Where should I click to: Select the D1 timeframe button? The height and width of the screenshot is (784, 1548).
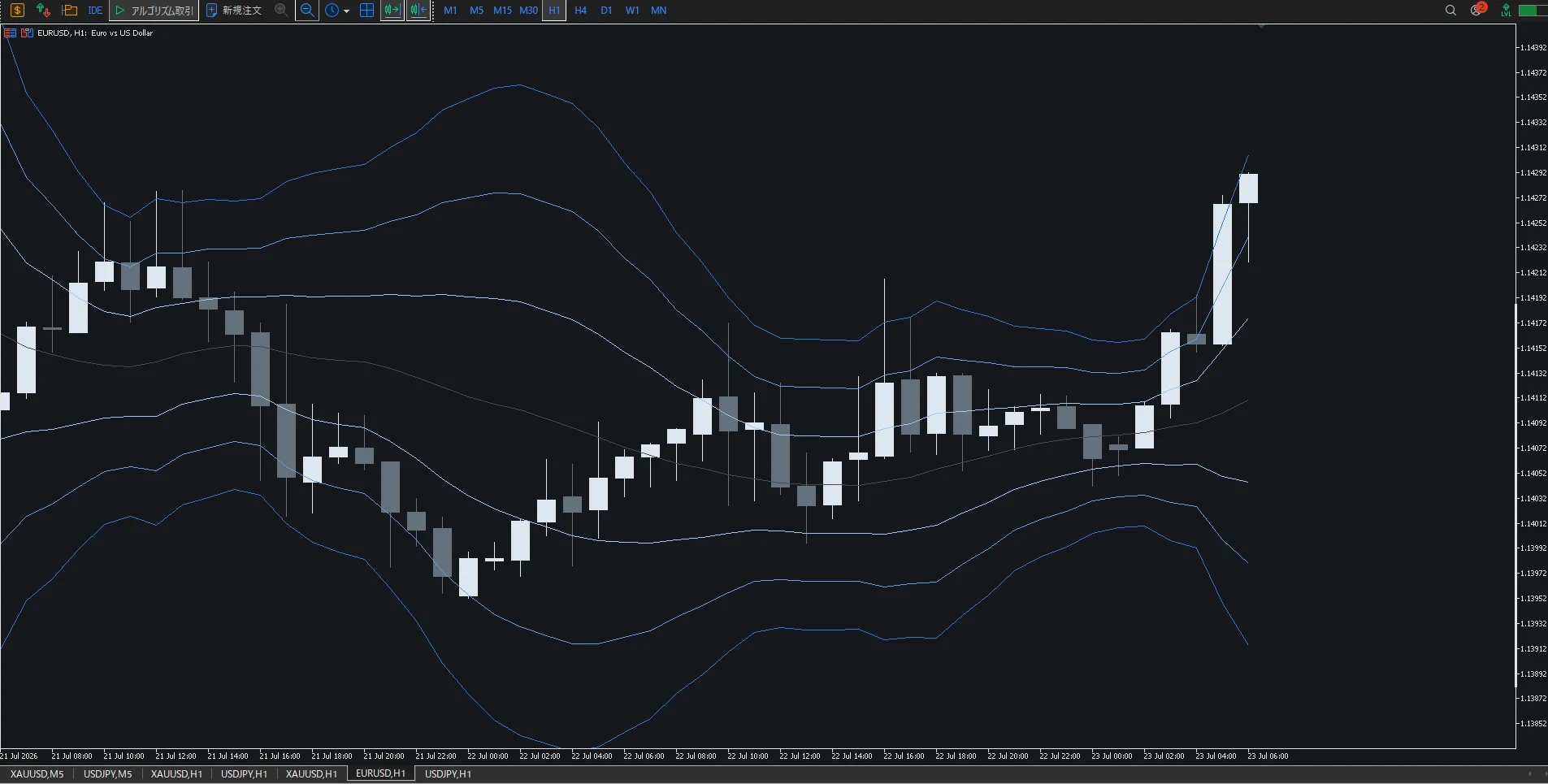tap(606, 11)
